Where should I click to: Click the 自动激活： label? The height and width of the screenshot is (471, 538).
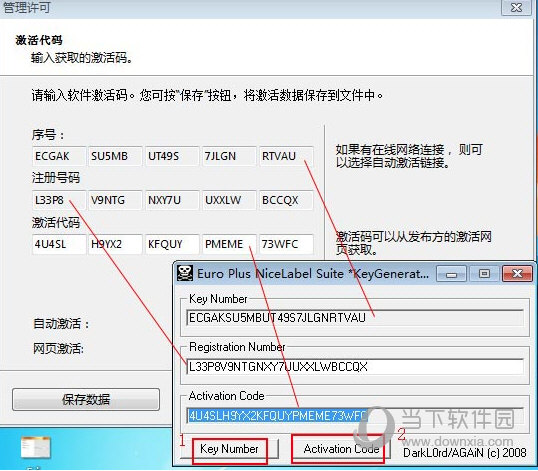[61, 323]
